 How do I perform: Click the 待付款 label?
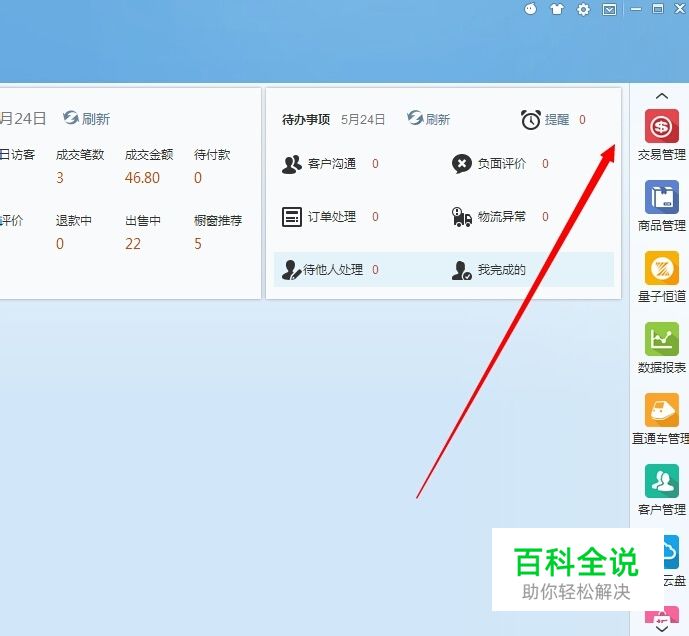pyautogui.click(x=212, y=155)
